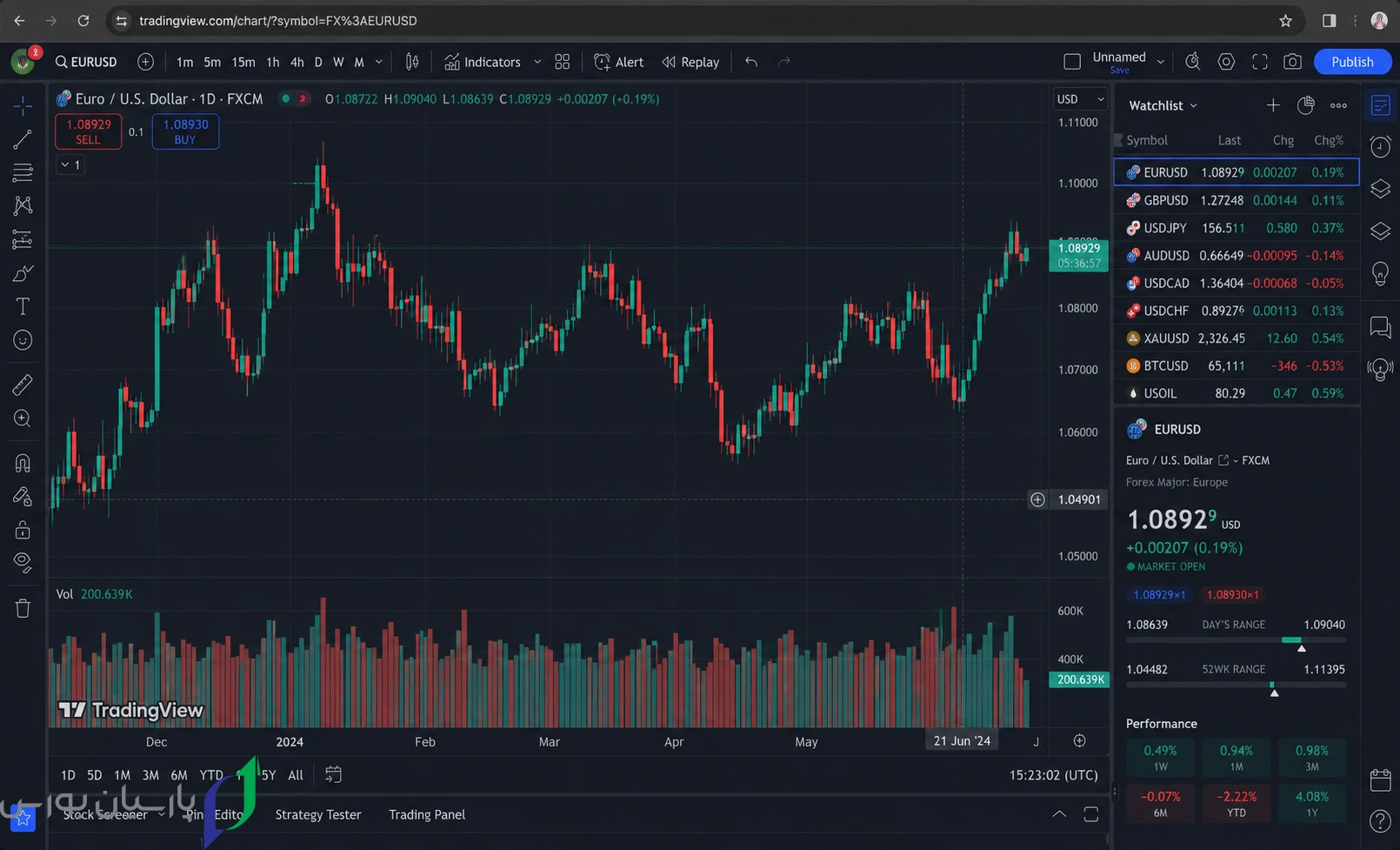Image resolution: width=1400 pixels, height=850 pixels.
Task: Click the blue 1.08930 BUY button
Action: [x=185, y=131]
